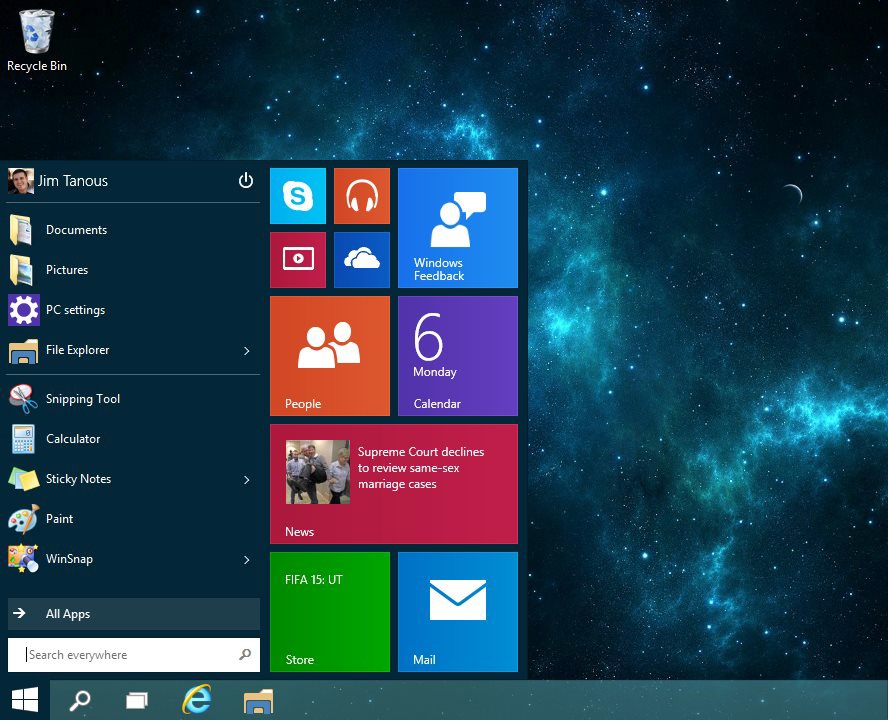Open the Calendar tile showing Monday 6

click(458, 356)
